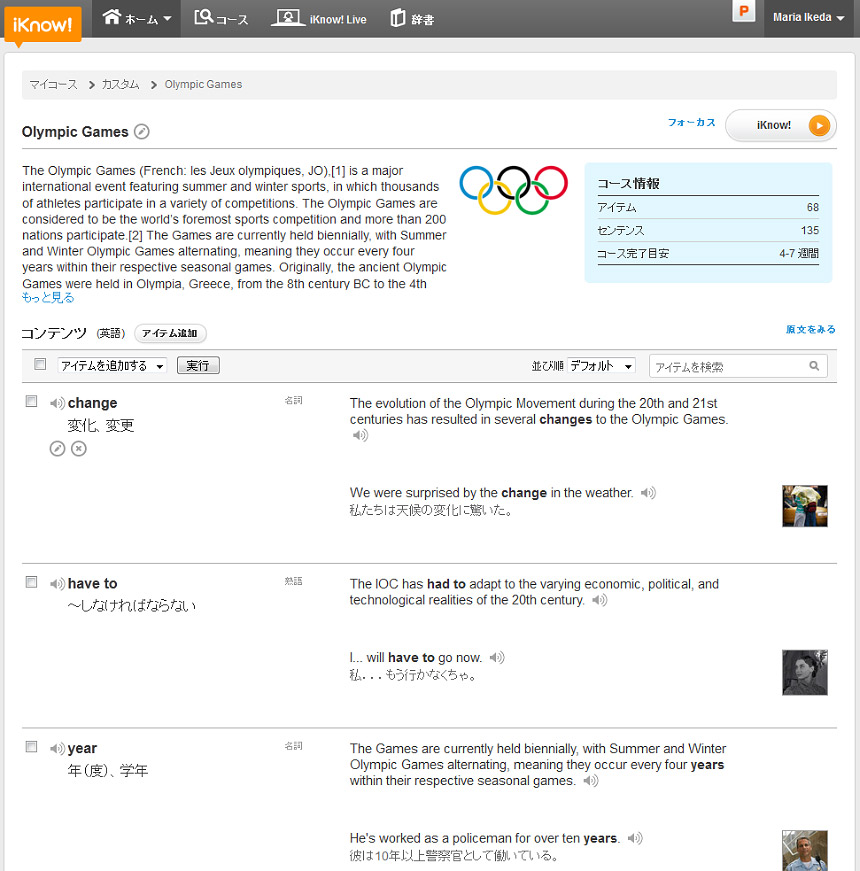Open the weather sentence thumbnail image

click(805, 506)
